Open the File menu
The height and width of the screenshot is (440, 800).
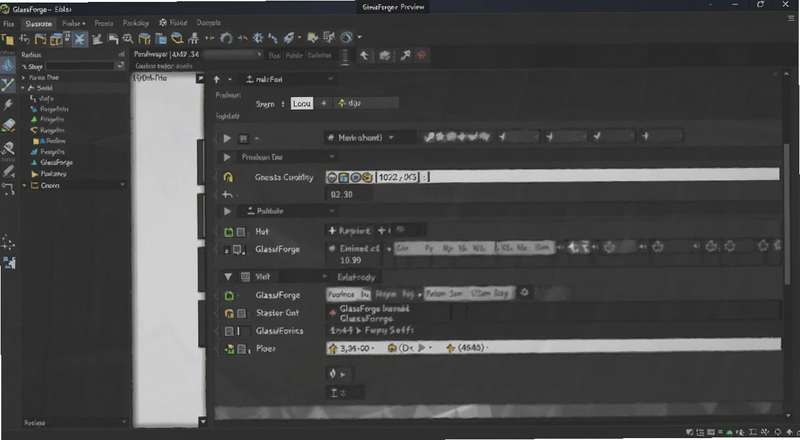(8, 23)
